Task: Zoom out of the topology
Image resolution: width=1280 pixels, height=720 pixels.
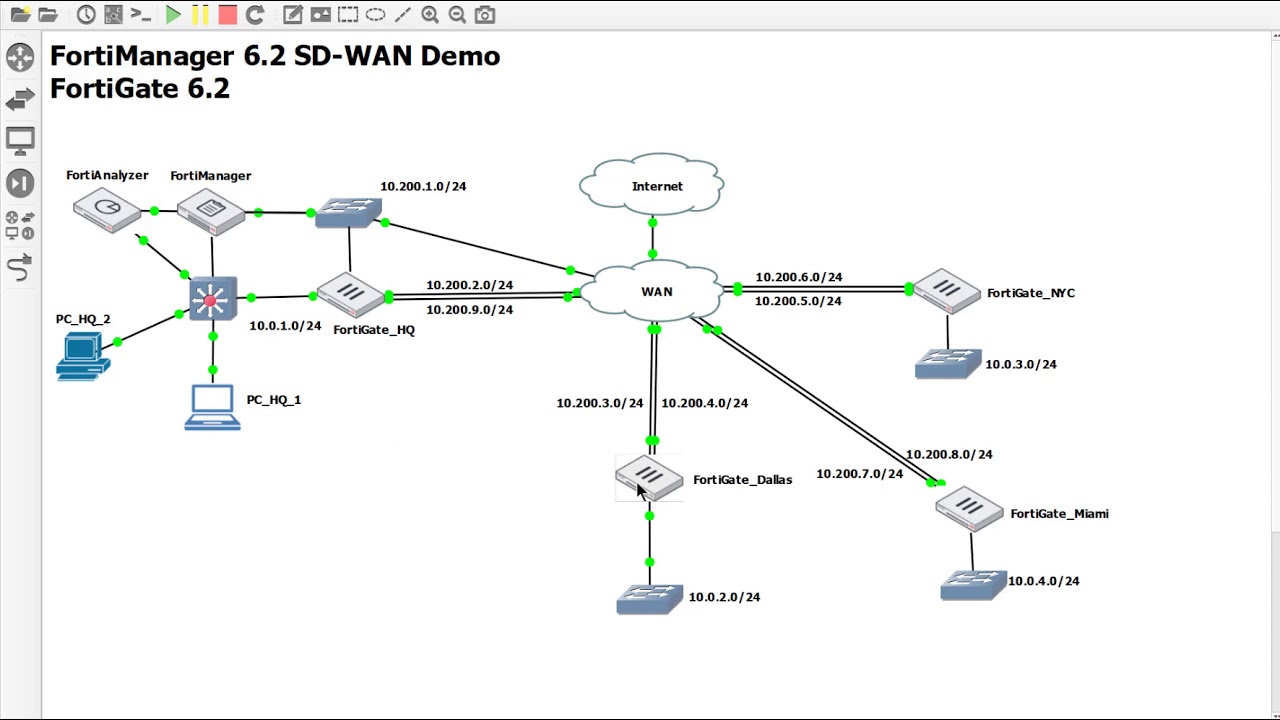Action: (x=457, y=15)
